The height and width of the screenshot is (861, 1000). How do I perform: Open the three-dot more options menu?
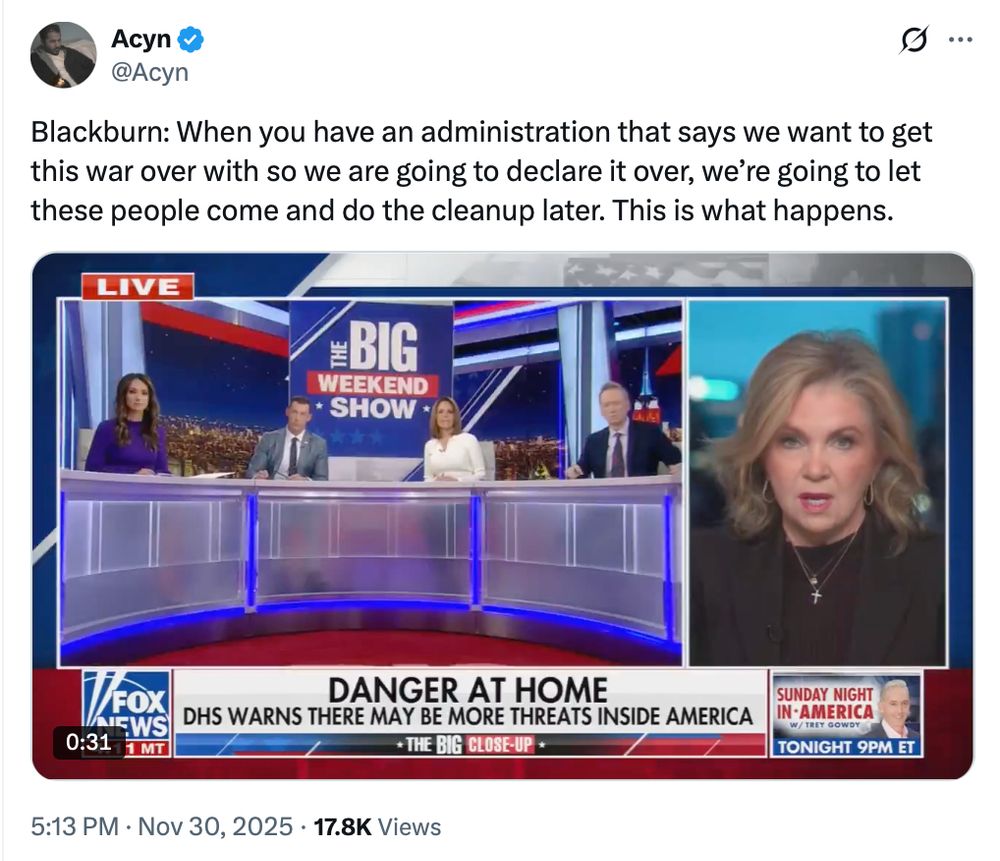[960, 40]
